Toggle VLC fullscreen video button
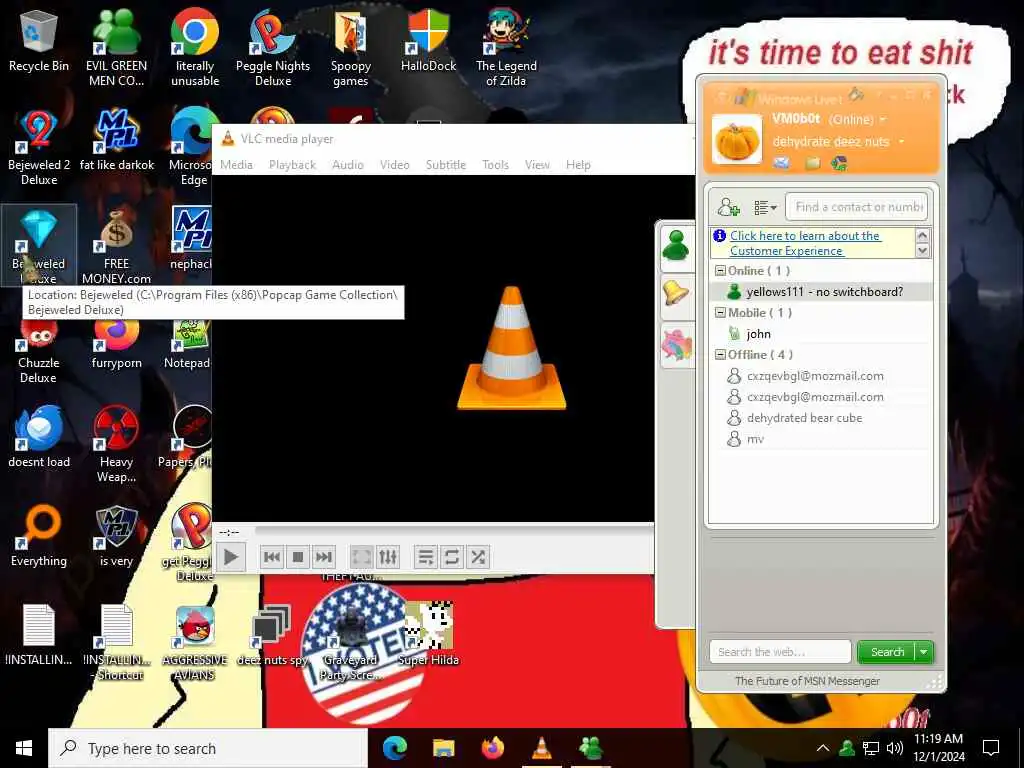1024x768 pixels. tap(361, 557)
